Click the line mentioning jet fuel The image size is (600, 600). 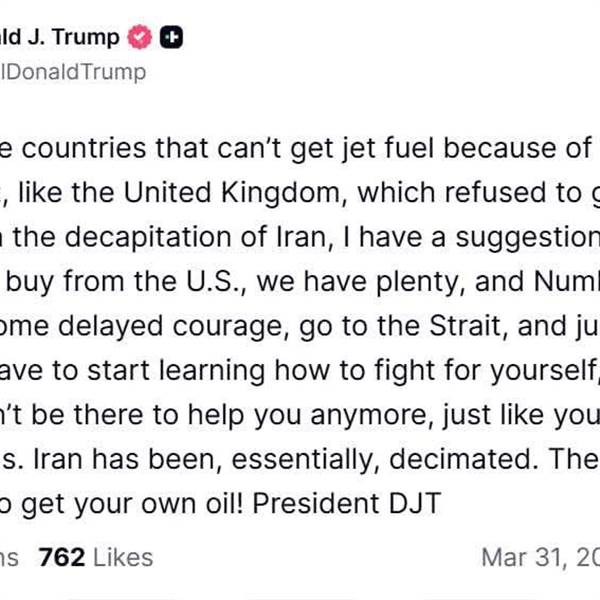(300, 149)
